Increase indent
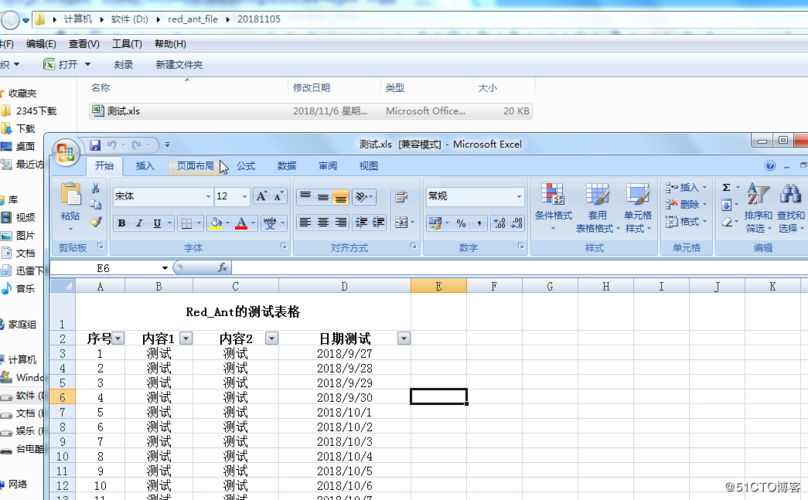This screenshot has height=500, width=808. [379, 223]
